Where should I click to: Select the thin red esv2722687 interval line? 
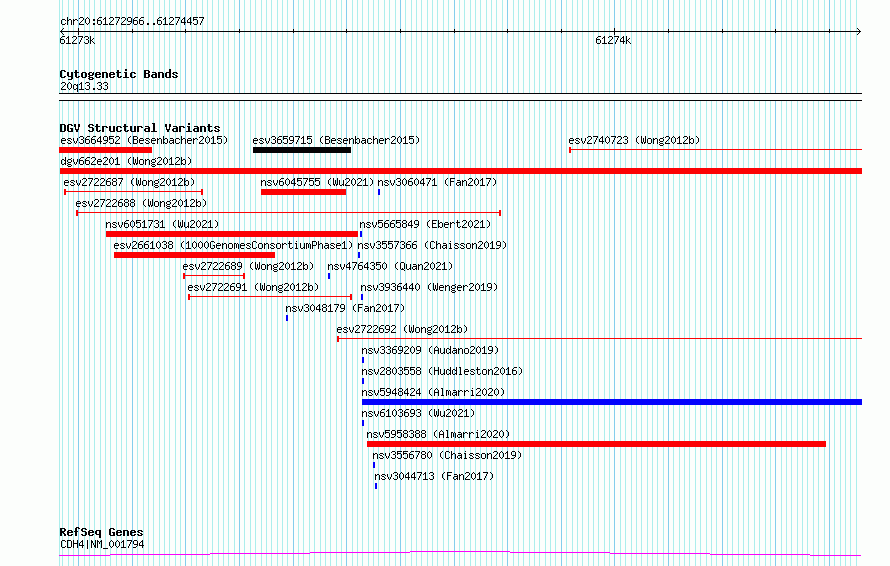pos(133,192)
